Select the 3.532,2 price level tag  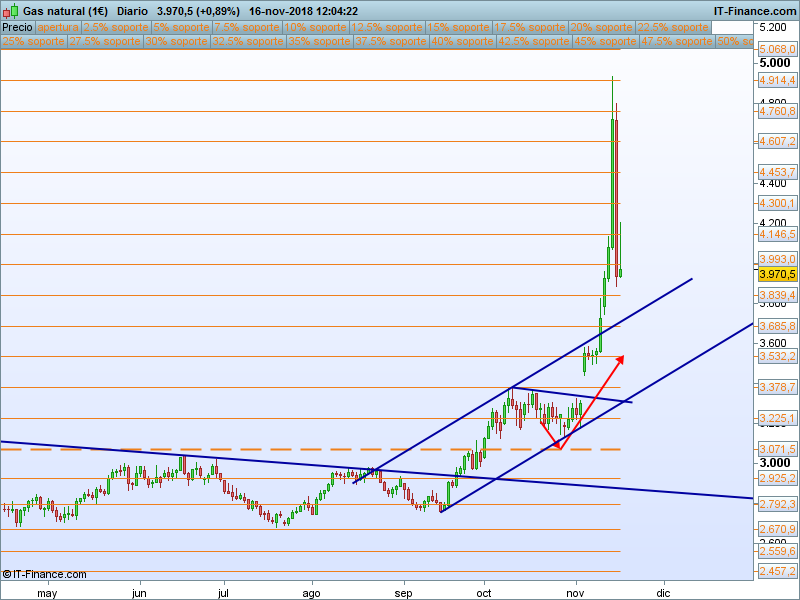777,357
